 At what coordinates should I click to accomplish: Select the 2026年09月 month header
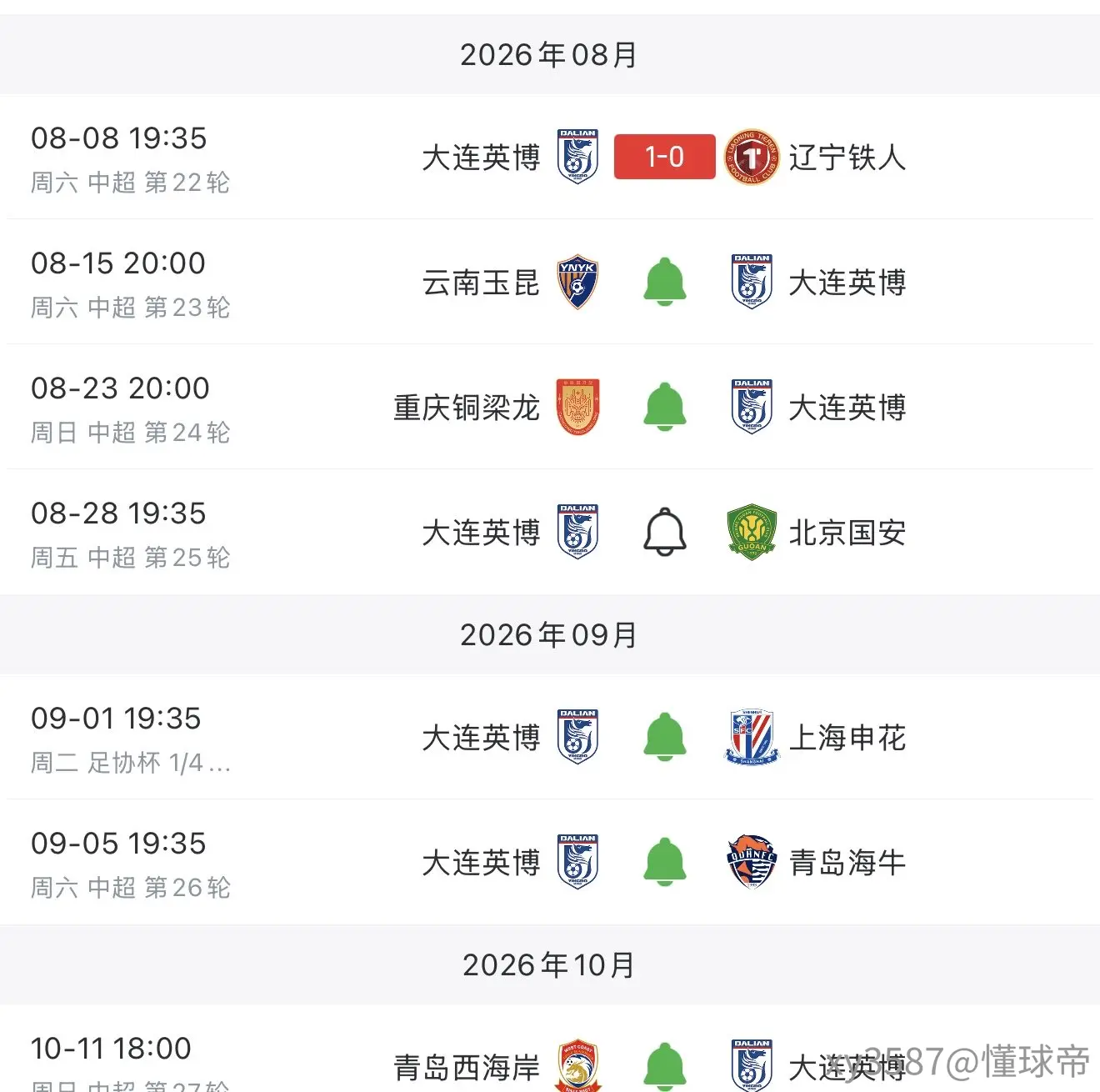pyautogui.click(x=550, y=635)
